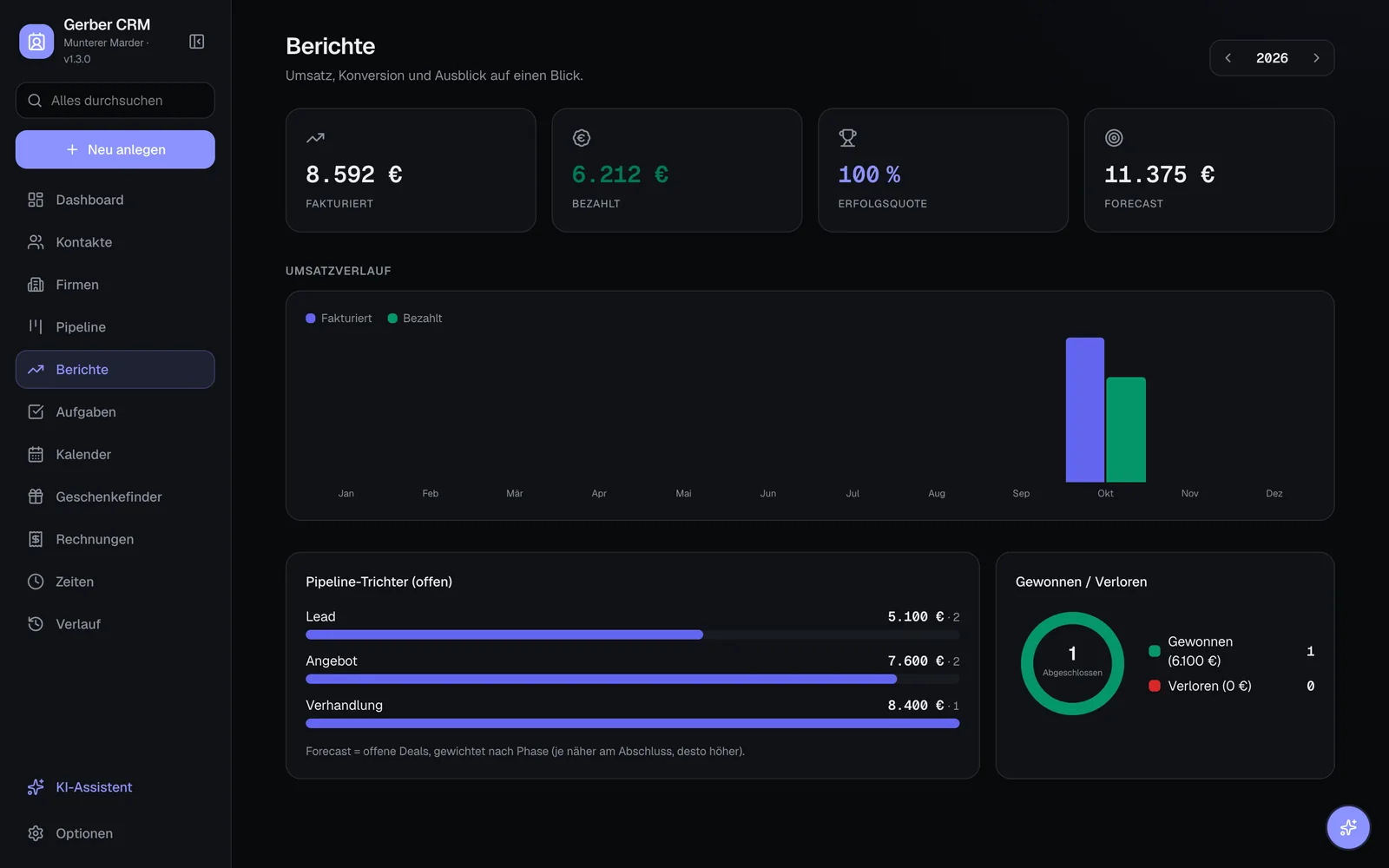This screenshot has height=868, width=1389.
Task: Click the Angebot progress bar
Action: coord(632,679)
